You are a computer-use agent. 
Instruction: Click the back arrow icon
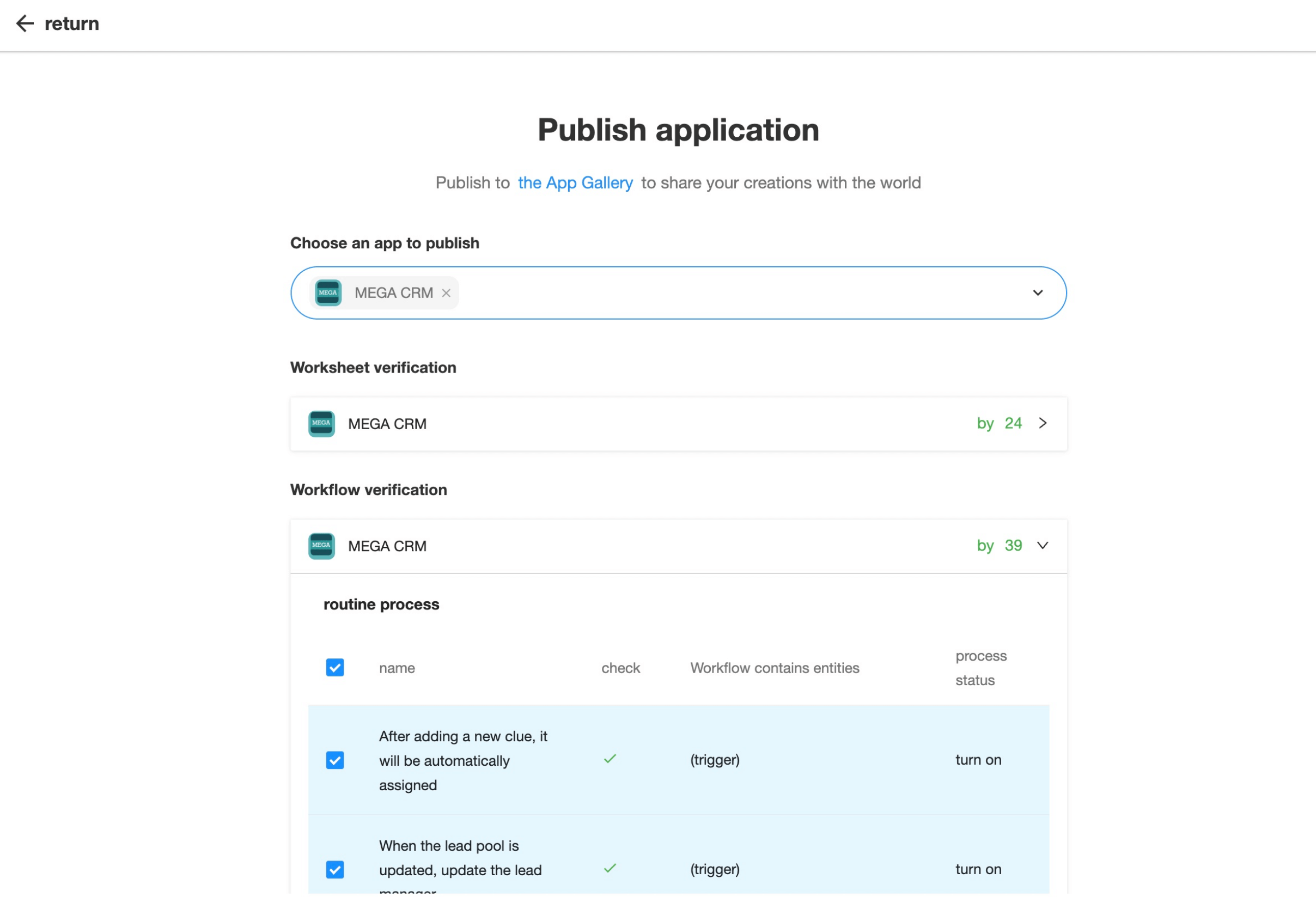click(25, 23)
